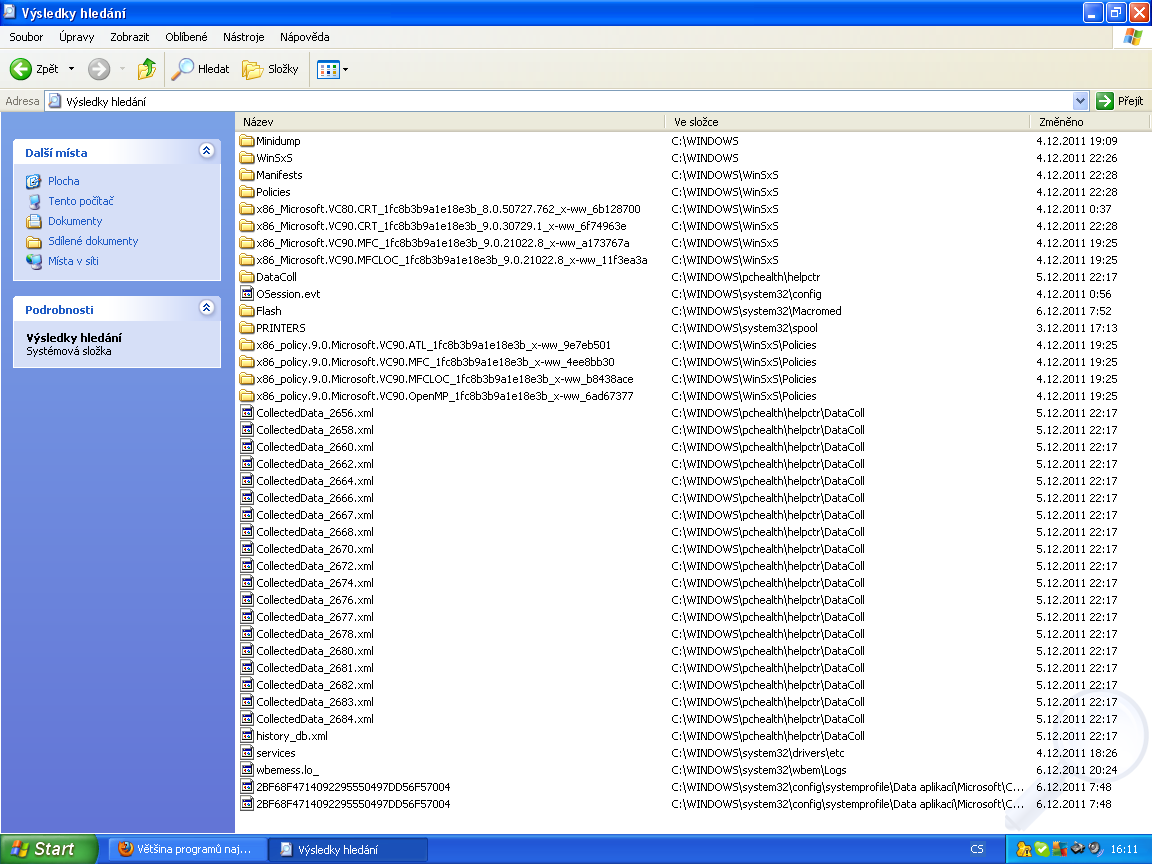Open the Soubor menu
The width and height of the screenshot is (1152, 864).
[26, 37]
